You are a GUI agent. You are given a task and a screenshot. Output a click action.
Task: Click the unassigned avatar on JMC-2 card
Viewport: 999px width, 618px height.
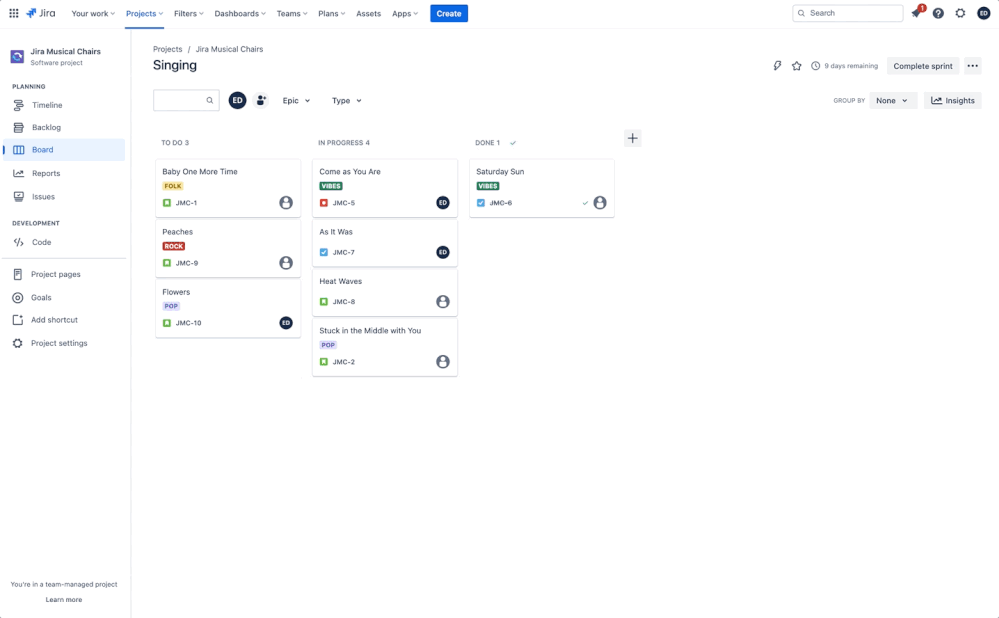click(x=443, y=361)
